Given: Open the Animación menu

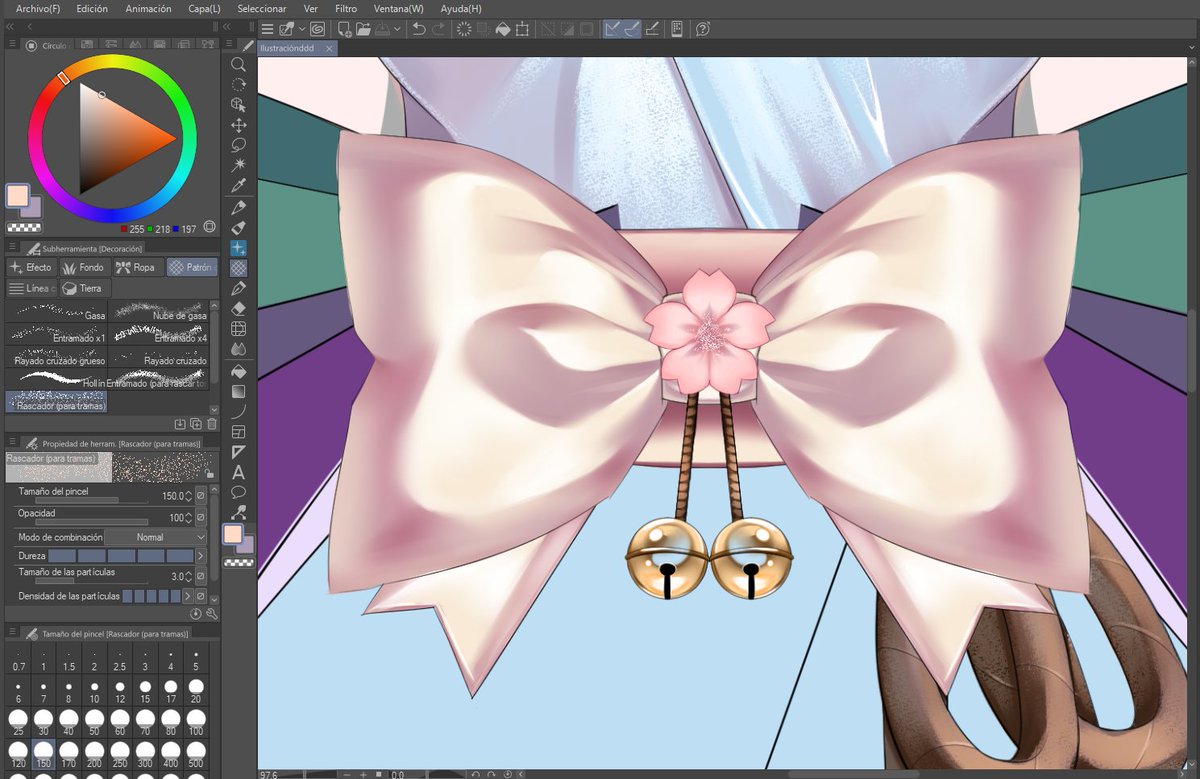Looking at the screenshot, I should [148, 8].
